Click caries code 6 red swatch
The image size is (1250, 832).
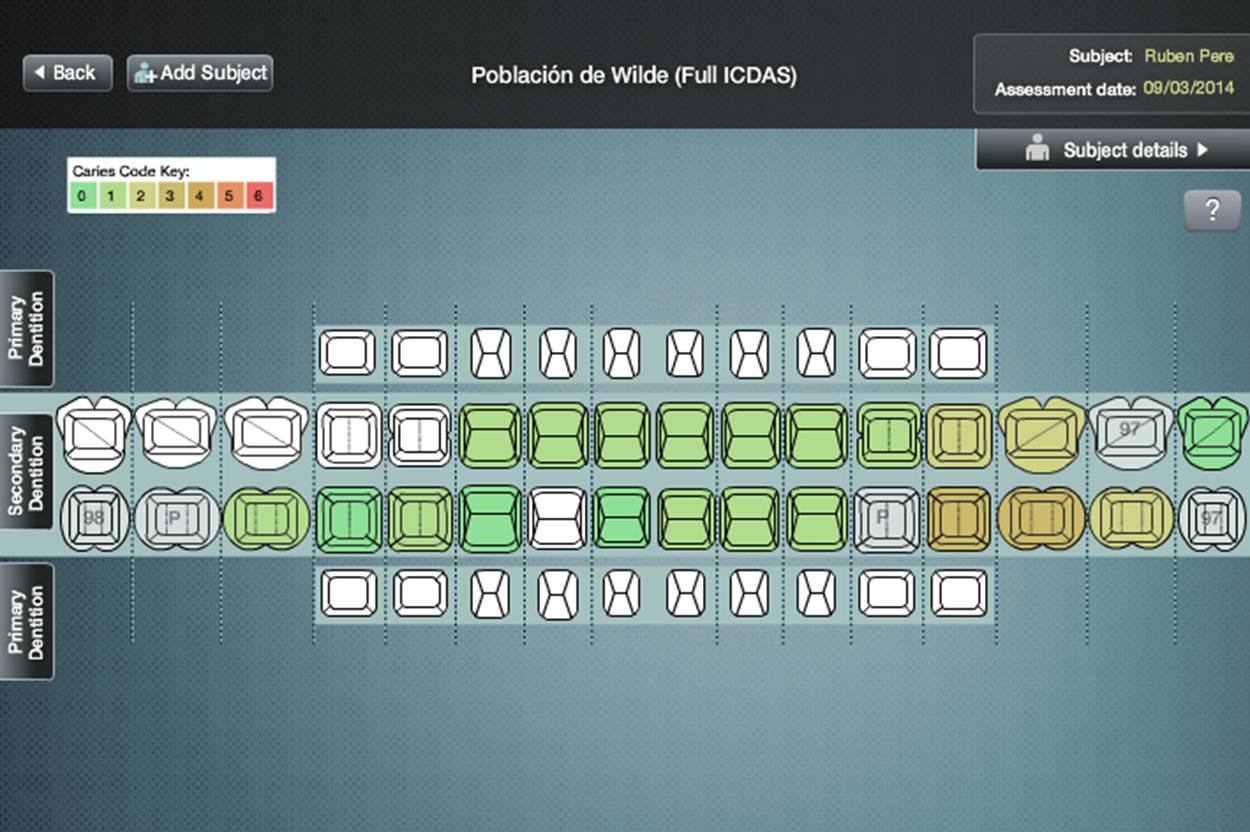tap(258, 196)
